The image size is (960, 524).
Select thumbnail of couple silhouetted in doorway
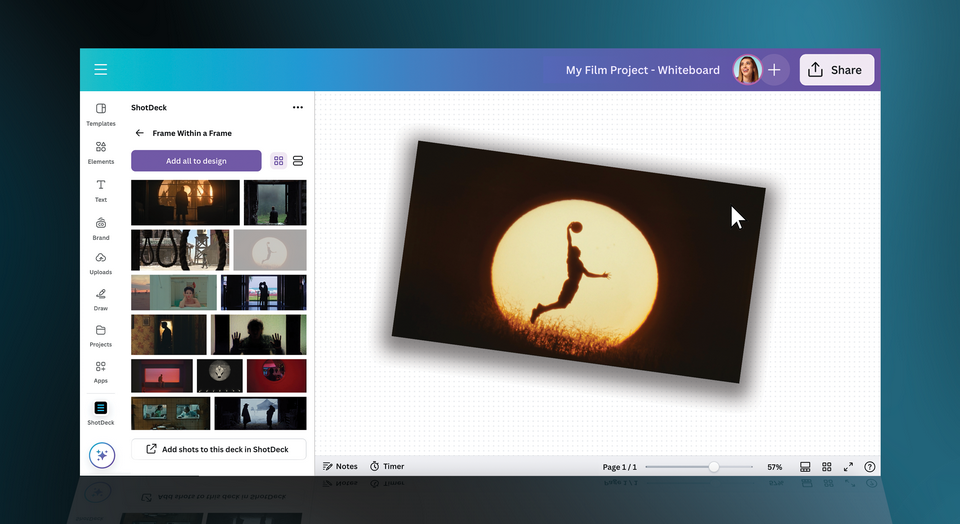click(263, 293)
